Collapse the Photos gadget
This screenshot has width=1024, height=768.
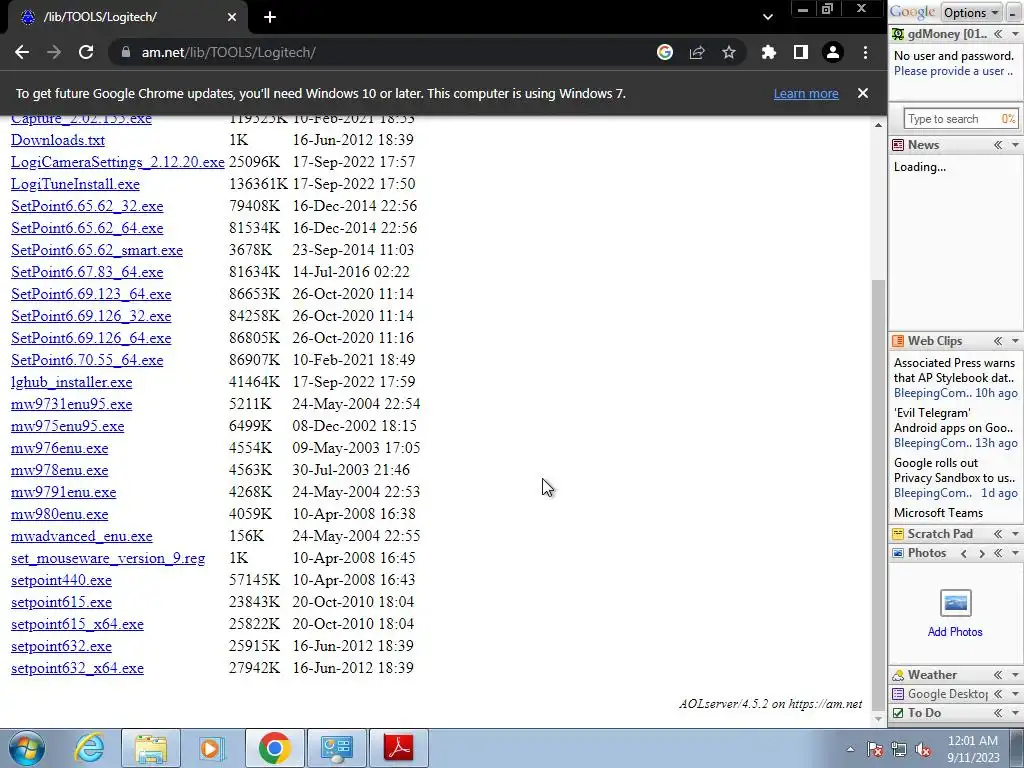[998, 553]
